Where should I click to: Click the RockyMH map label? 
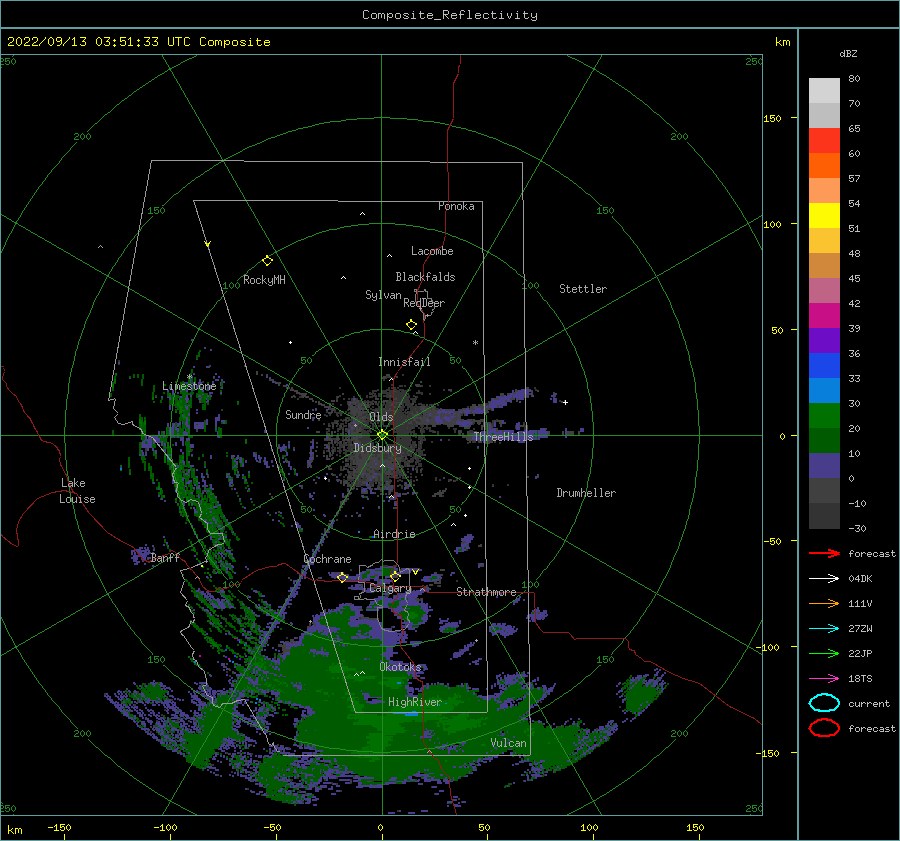tap(264, 280)
